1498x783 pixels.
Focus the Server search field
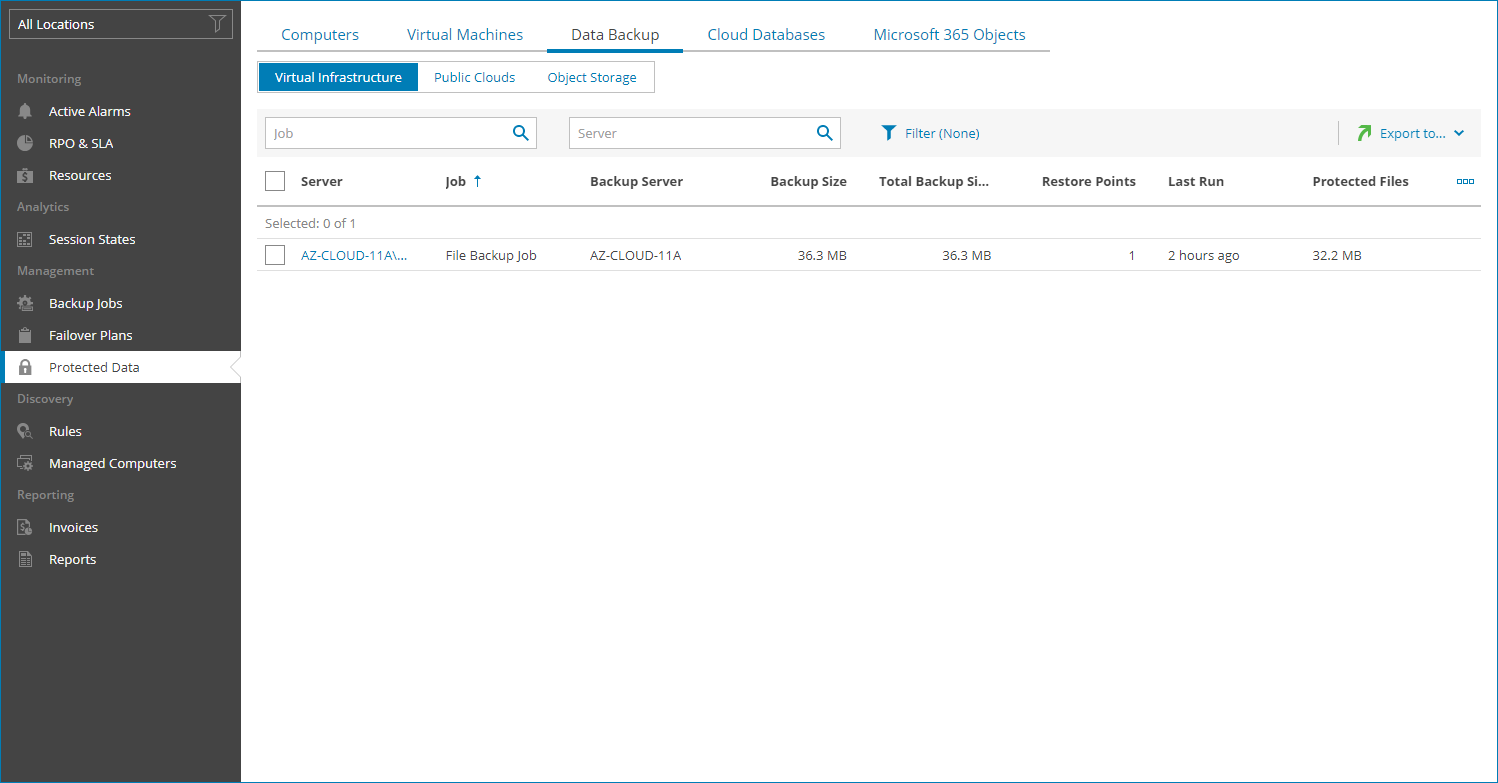coord(705,133)
